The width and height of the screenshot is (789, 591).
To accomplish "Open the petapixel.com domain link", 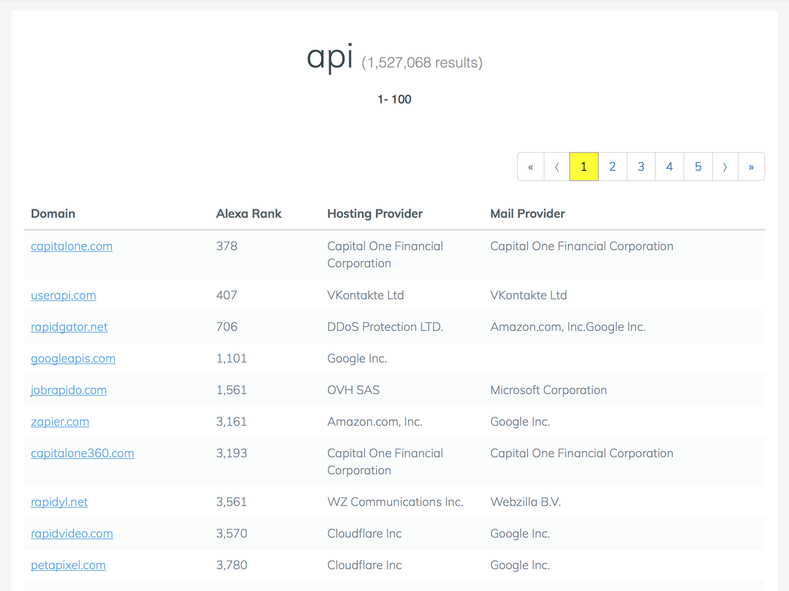I will 68,565.
